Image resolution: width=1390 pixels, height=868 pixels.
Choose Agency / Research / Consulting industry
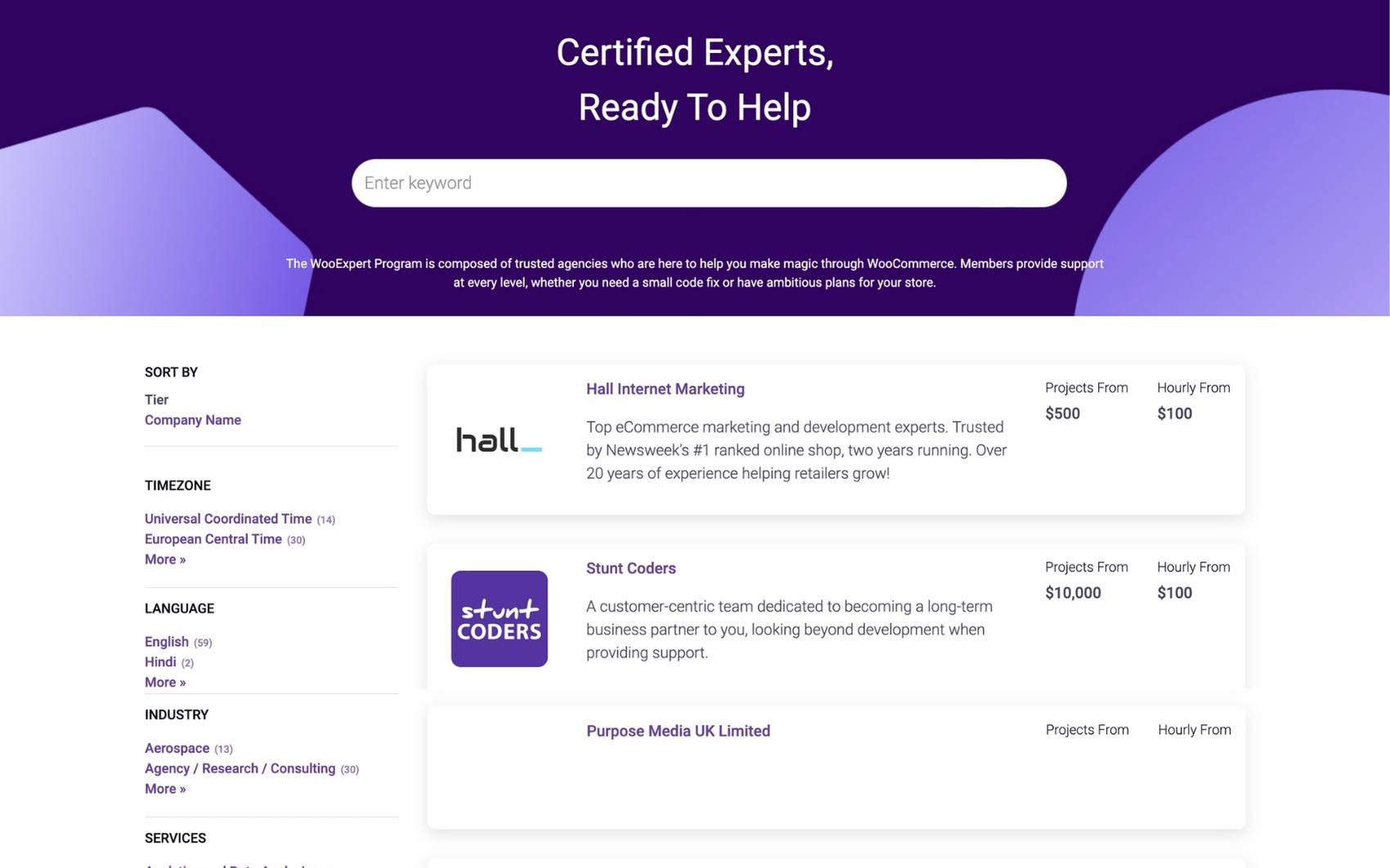[x=240, y=769]
